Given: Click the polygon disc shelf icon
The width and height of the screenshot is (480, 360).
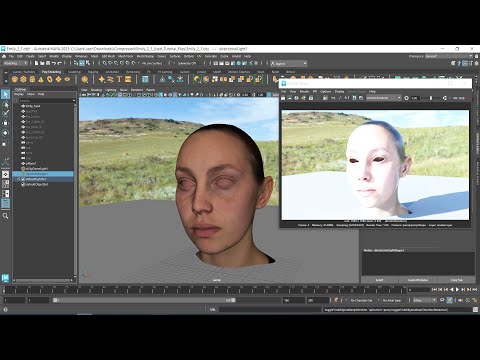Looking at the screenshot, I should 67,79.
